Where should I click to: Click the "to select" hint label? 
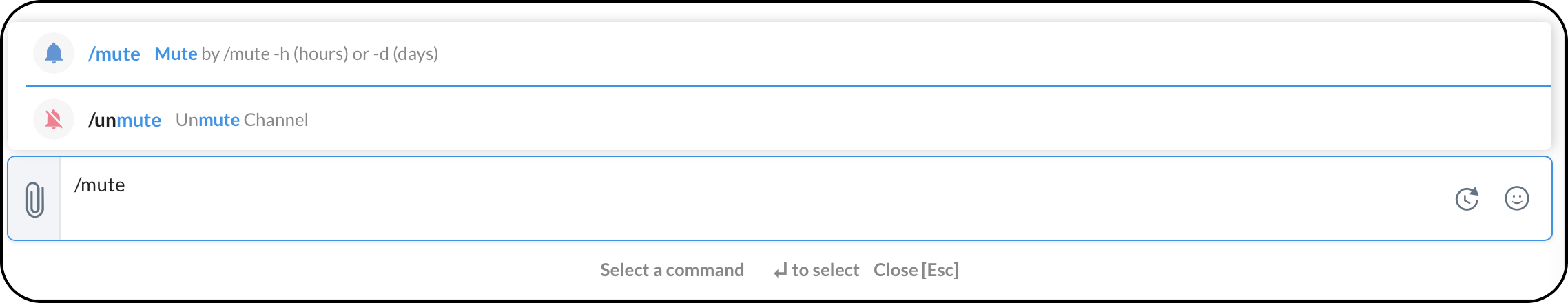click(x=825, y=270)
